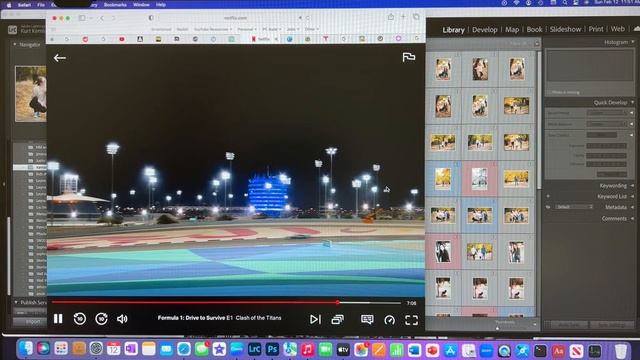The width and height of the screenshot is (640, 360).
Task: Toggle the Library filter lock icon
Action: pos(537,43)
